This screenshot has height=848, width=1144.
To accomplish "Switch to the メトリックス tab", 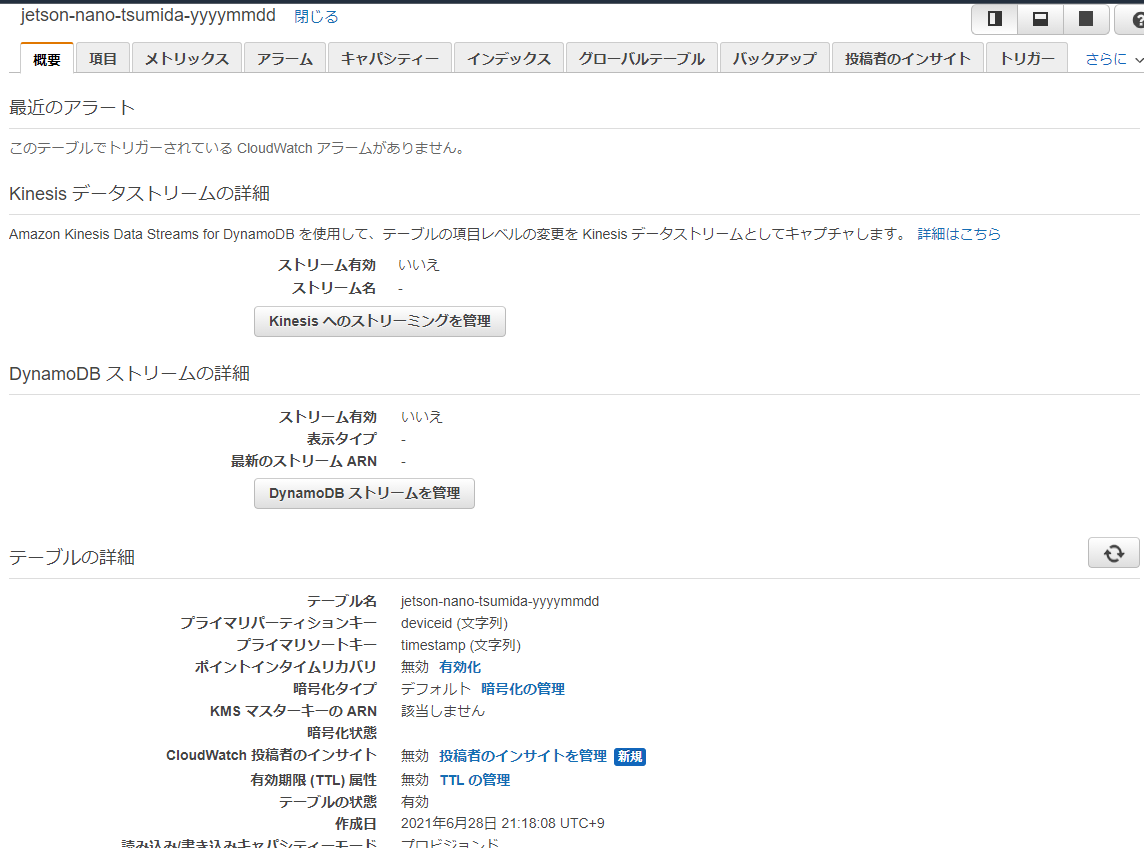I will 187,59.
